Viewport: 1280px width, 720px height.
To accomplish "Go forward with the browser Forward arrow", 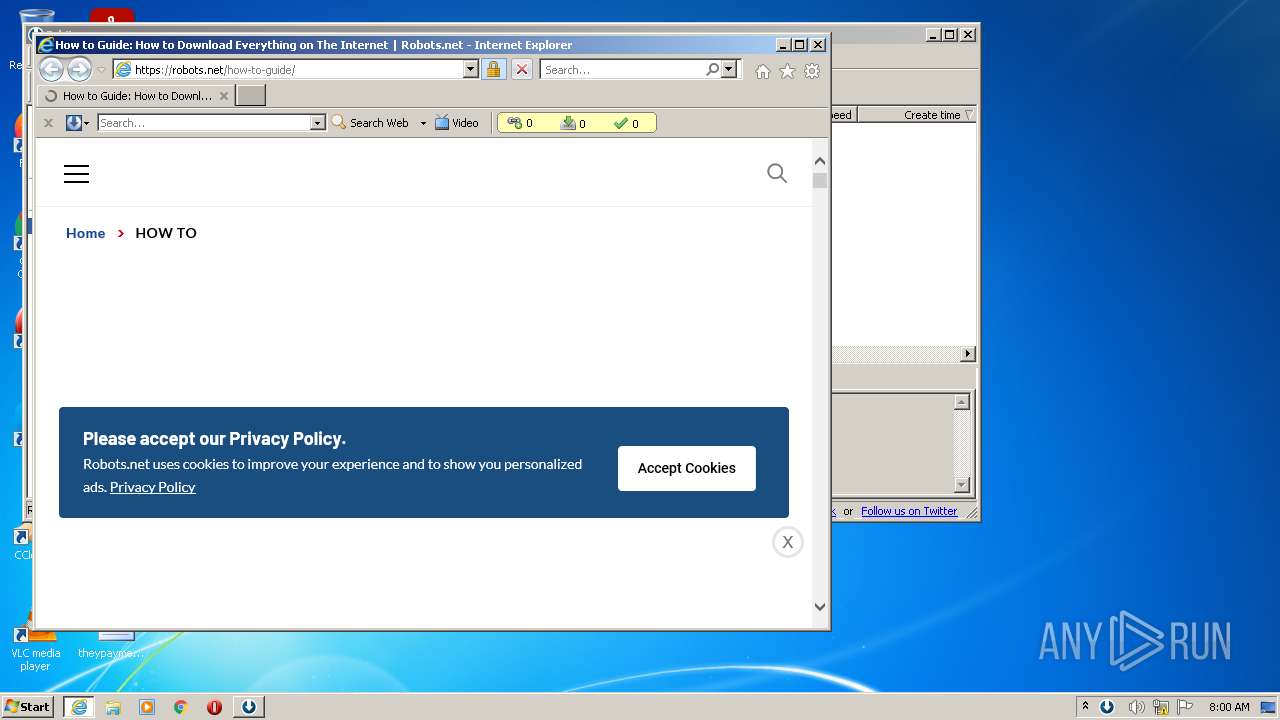I will tap(79, 69).
